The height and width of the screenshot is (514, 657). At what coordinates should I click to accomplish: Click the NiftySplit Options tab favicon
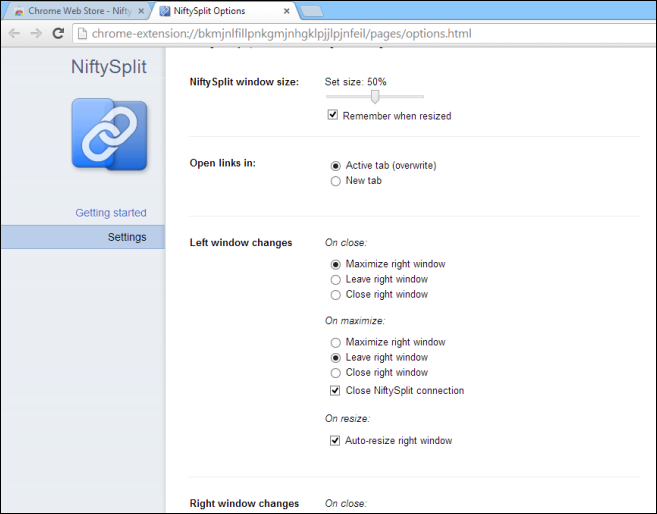(165, 11)
